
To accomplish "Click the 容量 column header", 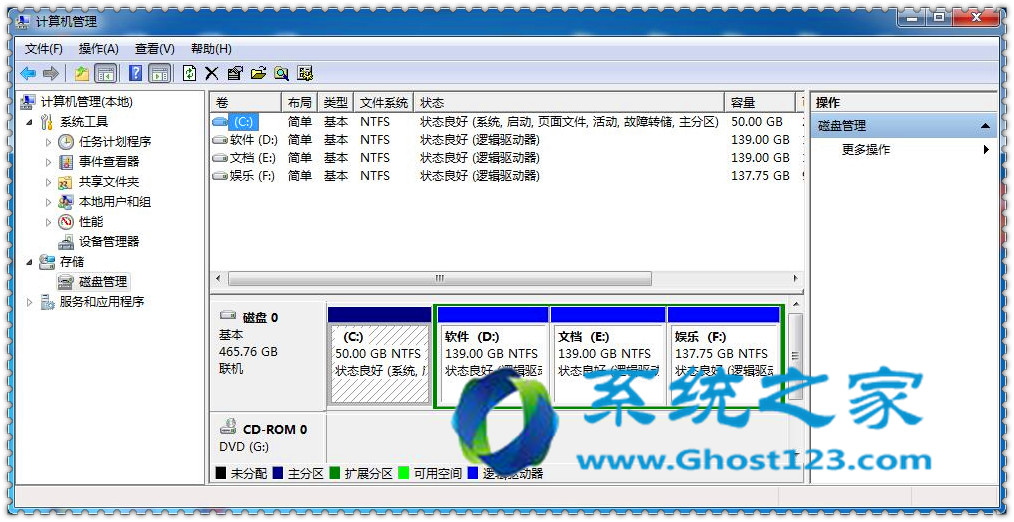I will 758,103.
